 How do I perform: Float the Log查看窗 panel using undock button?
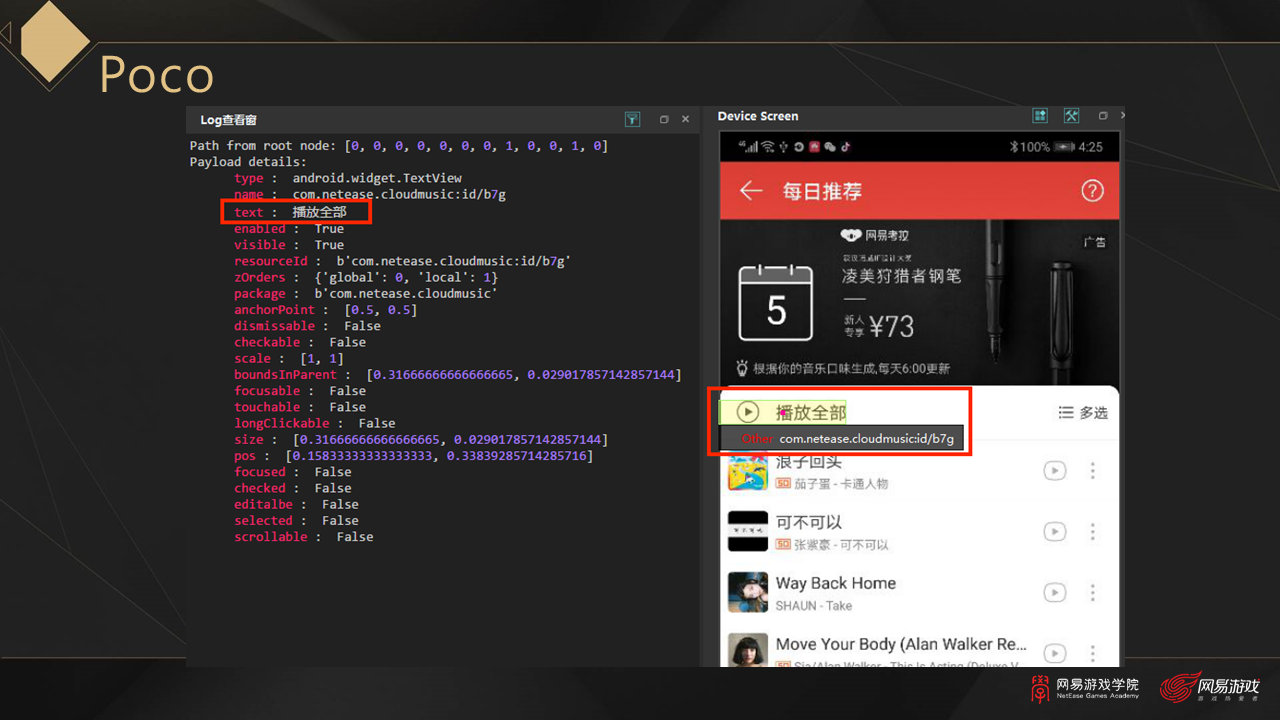(x=663, y=119)
